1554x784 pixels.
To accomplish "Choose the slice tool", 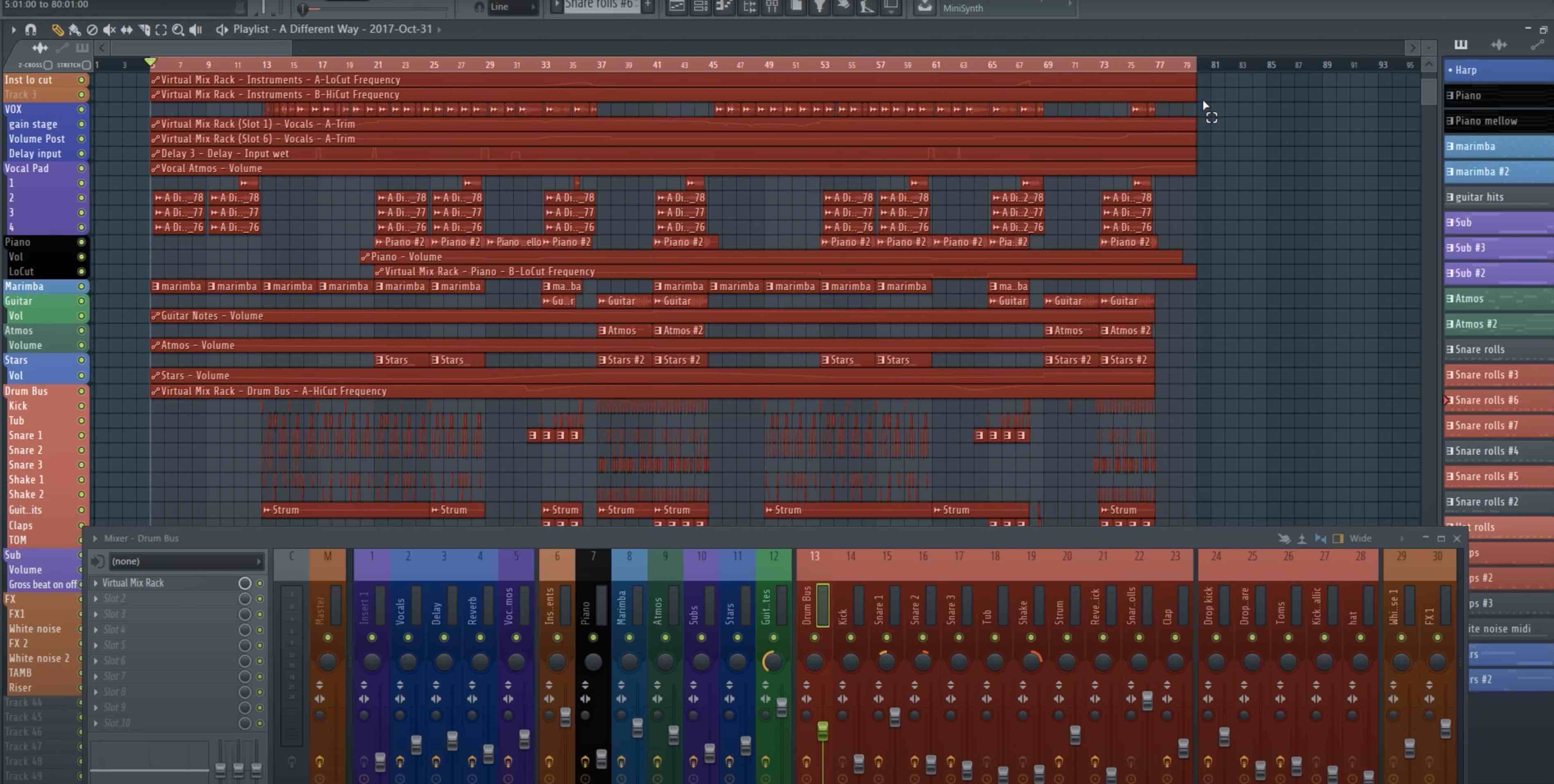I will (x=143, y=29).
